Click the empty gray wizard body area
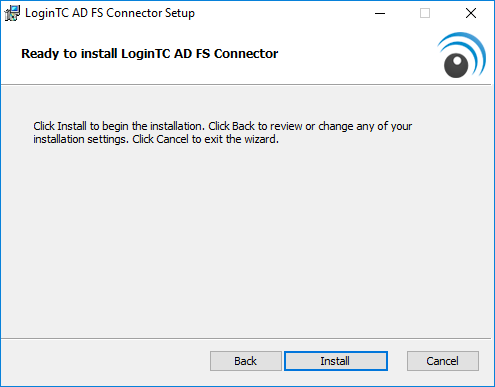The height and width of the screenshot is (387, 495). [x=247, y=240]
